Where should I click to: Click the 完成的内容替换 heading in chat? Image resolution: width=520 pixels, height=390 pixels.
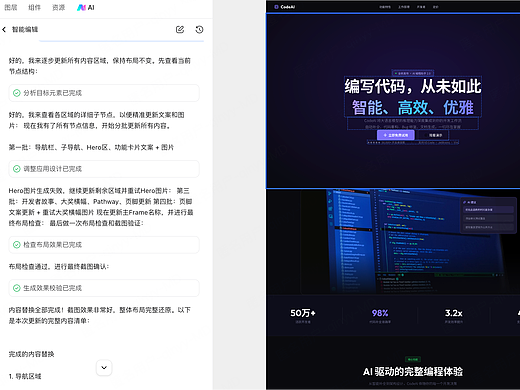click(31, 354)
